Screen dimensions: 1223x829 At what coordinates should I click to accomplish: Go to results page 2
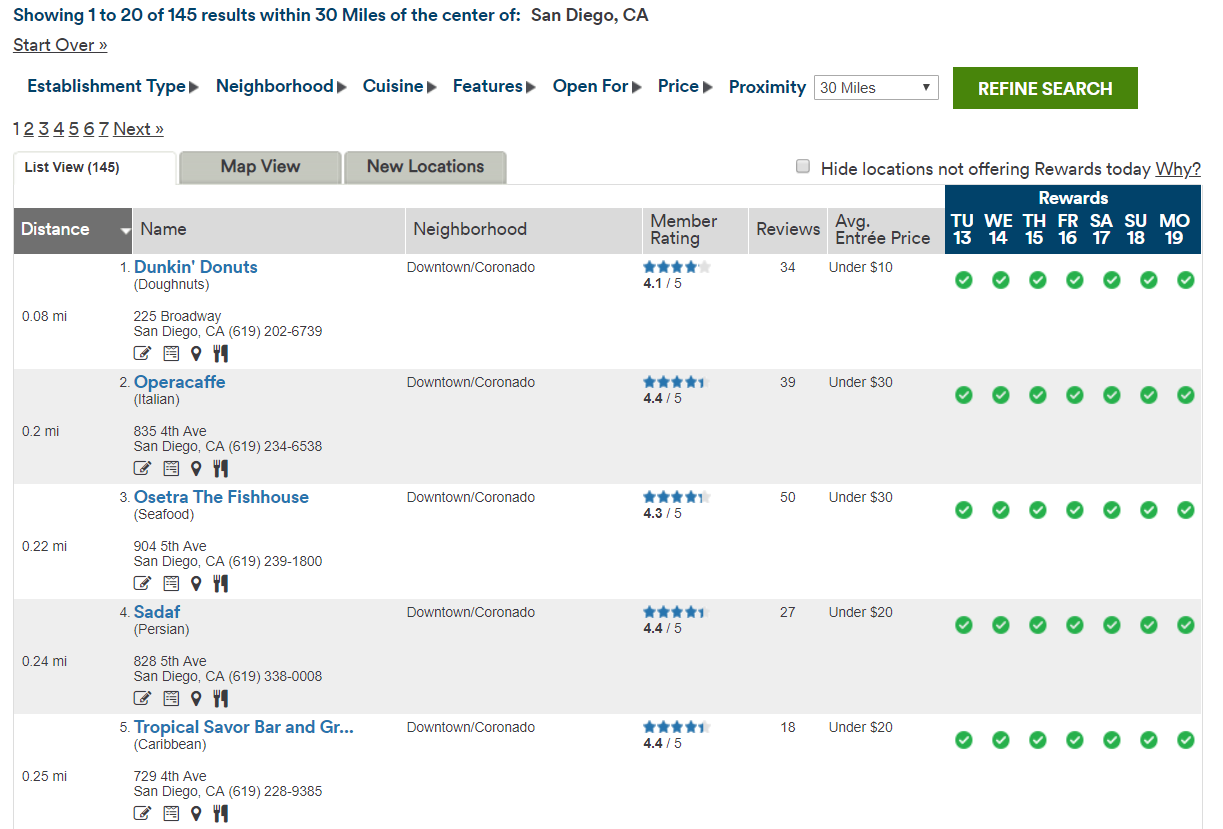[x=29, y=129]
